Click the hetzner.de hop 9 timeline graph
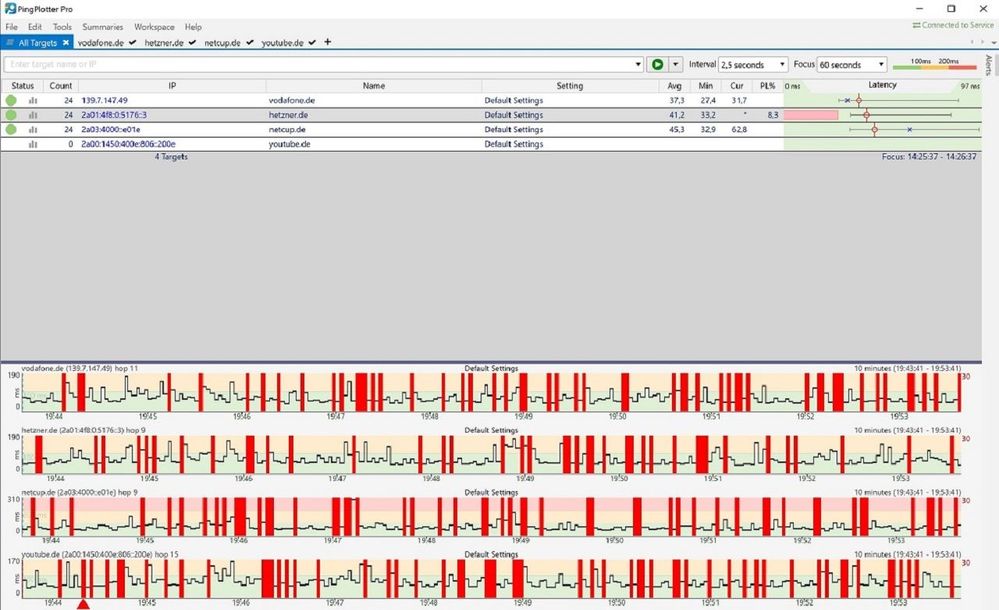999x610 pixels. tap(491, 454)
